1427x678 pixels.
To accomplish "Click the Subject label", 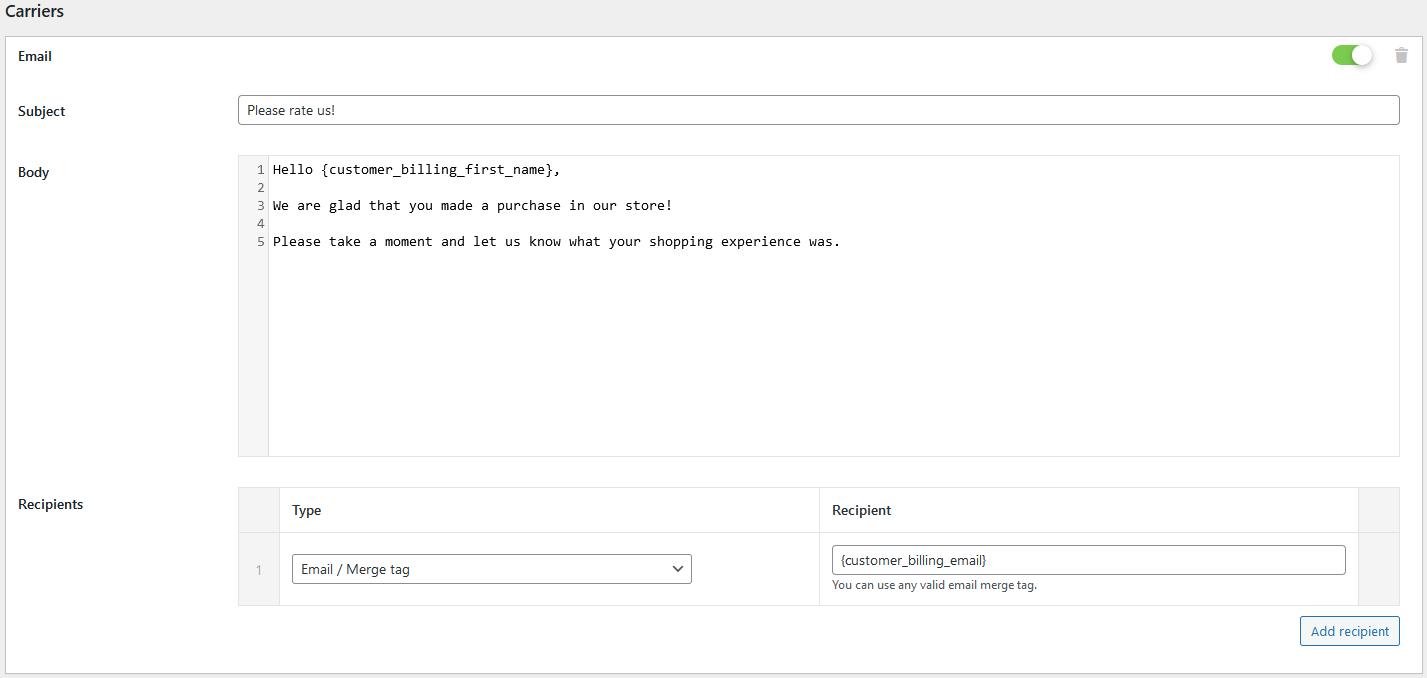I will pos(41,111).
